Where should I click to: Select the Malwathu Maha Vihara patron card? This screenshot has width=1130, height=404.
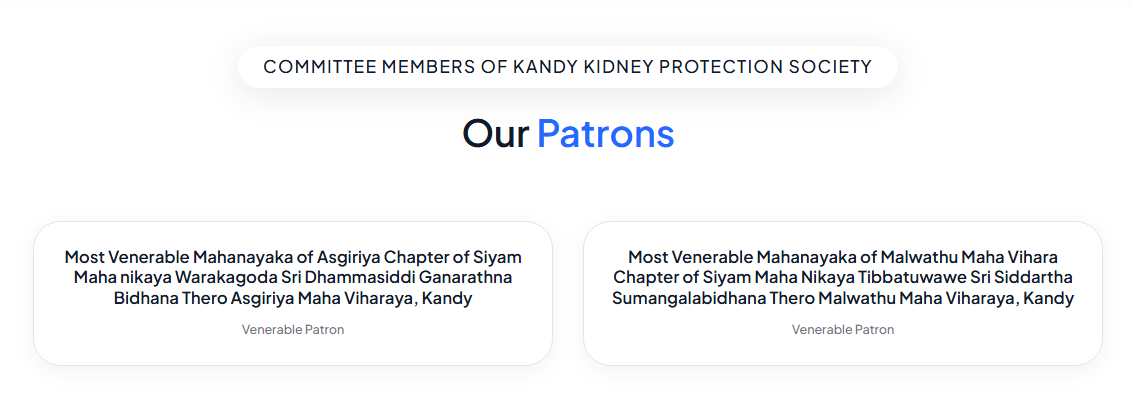click(842, 293)
